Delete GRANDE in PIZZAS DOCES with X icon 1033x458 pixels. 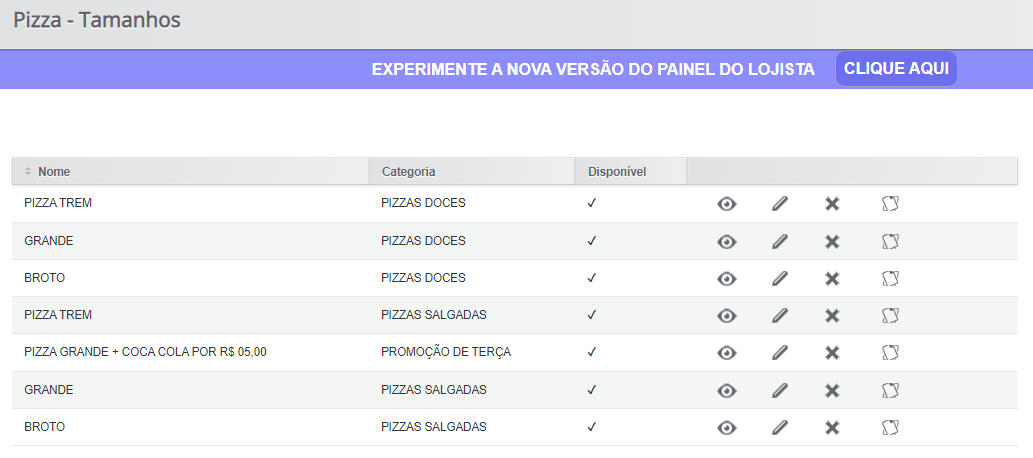pyautogui.click(x=832, y=242)
